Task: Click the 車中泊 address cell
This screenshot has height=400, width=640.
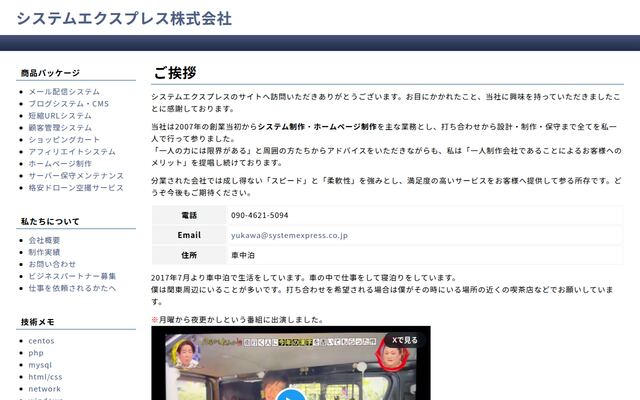Action: tap(424, 255)
